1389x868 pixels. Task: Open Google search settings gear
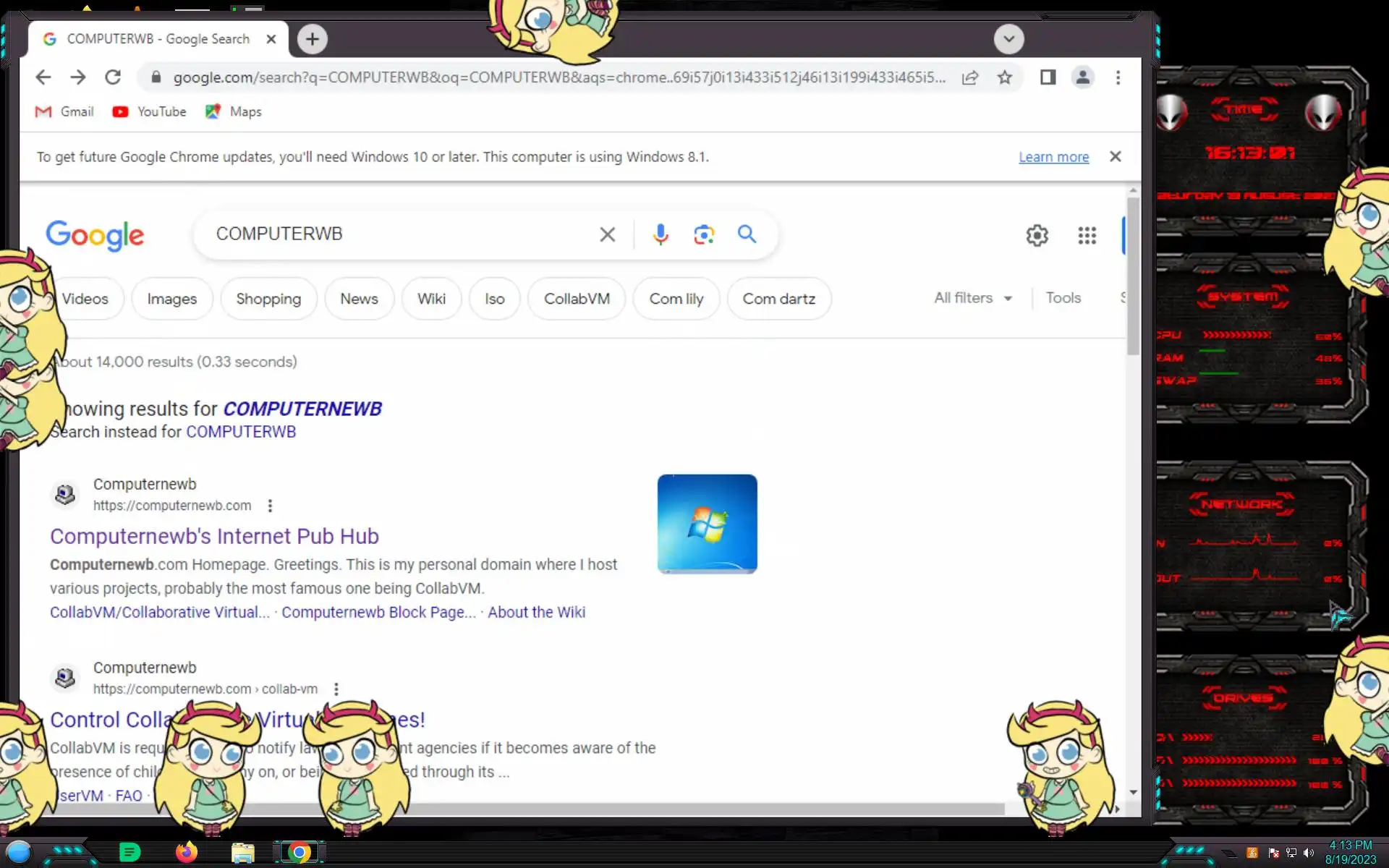pyautogui.click(x=1037, y=235)
